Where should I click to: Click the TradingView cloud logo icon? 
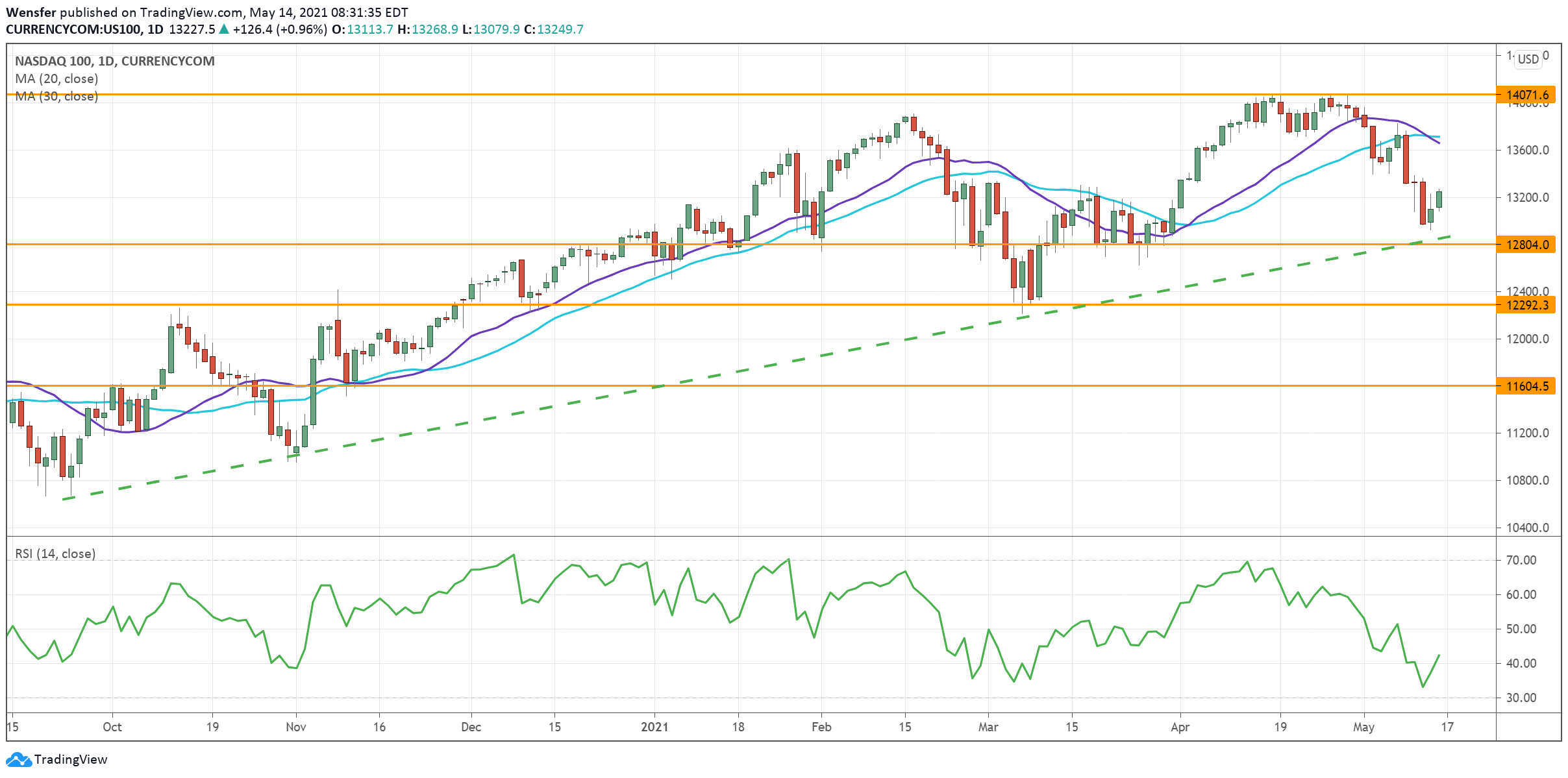pyautogui.click(x=18, y=759)
